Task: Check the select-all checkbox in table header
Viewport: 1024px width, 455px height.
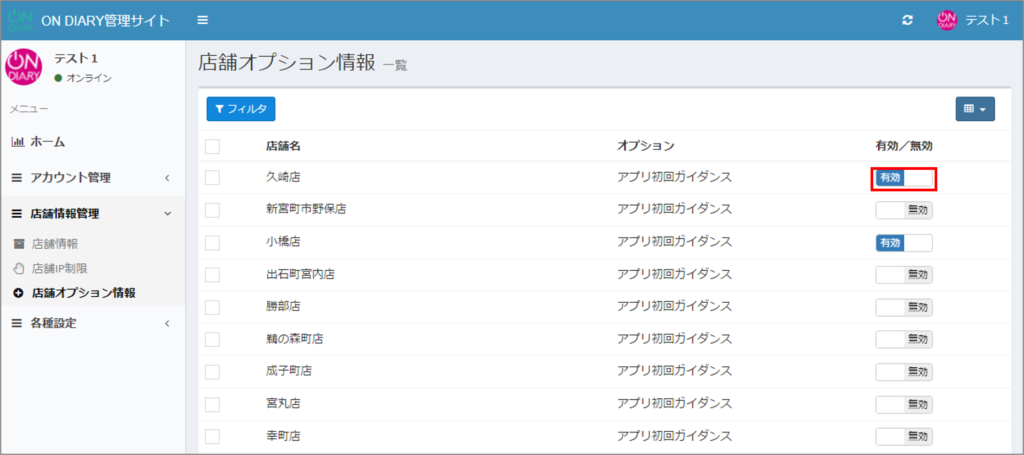Action: tap(212, 147)
